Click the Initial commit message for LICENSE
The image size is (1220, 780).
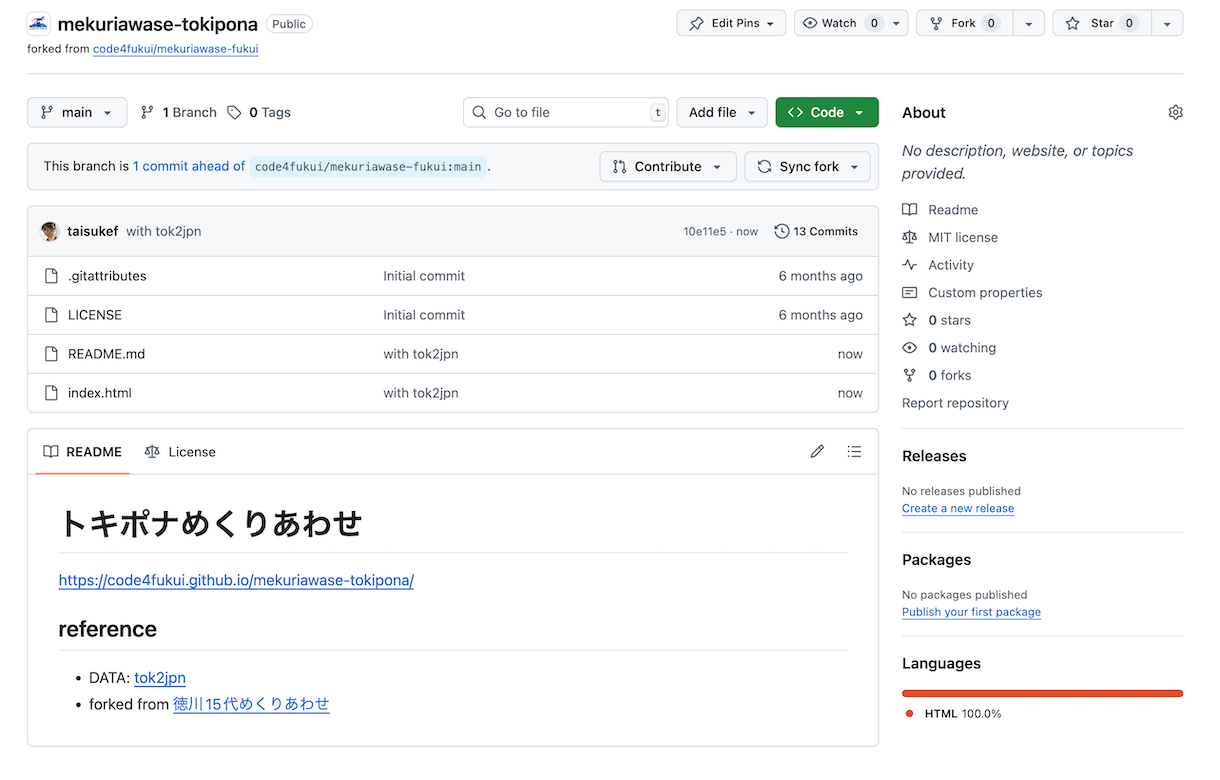click(424, 315)
